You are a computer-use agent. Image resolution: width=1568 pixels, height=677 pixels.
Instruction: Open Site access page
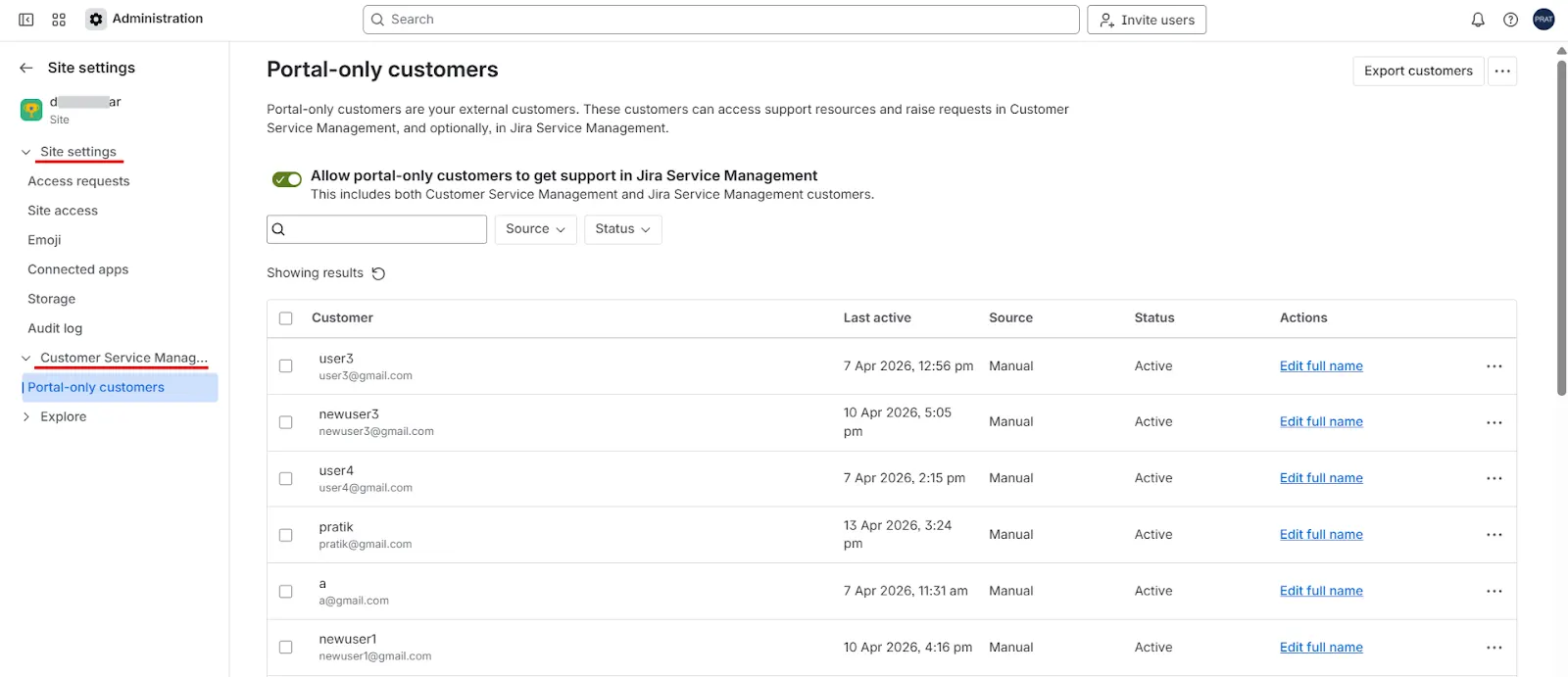coord(63,211)
